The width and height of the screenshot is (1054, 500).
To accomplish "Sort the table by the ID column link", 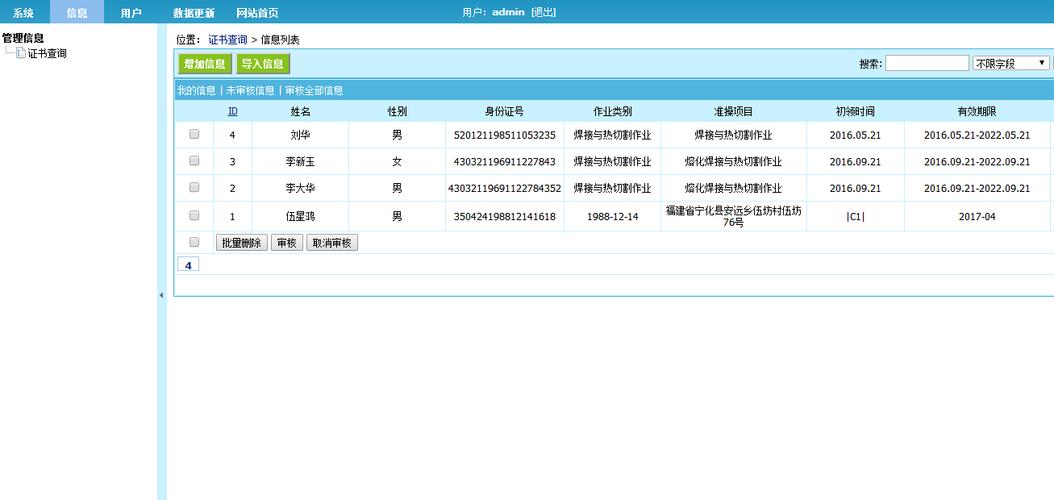I will [232, 111].
